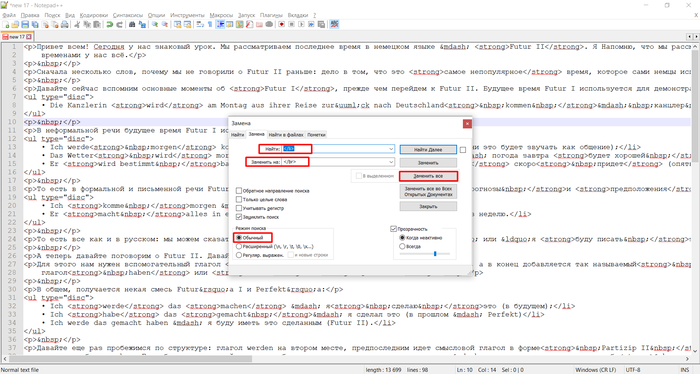Click the Copy toolbar icon
Viewport: 700px width, 374px height.
pyautogui.click(x=87, y=25)
